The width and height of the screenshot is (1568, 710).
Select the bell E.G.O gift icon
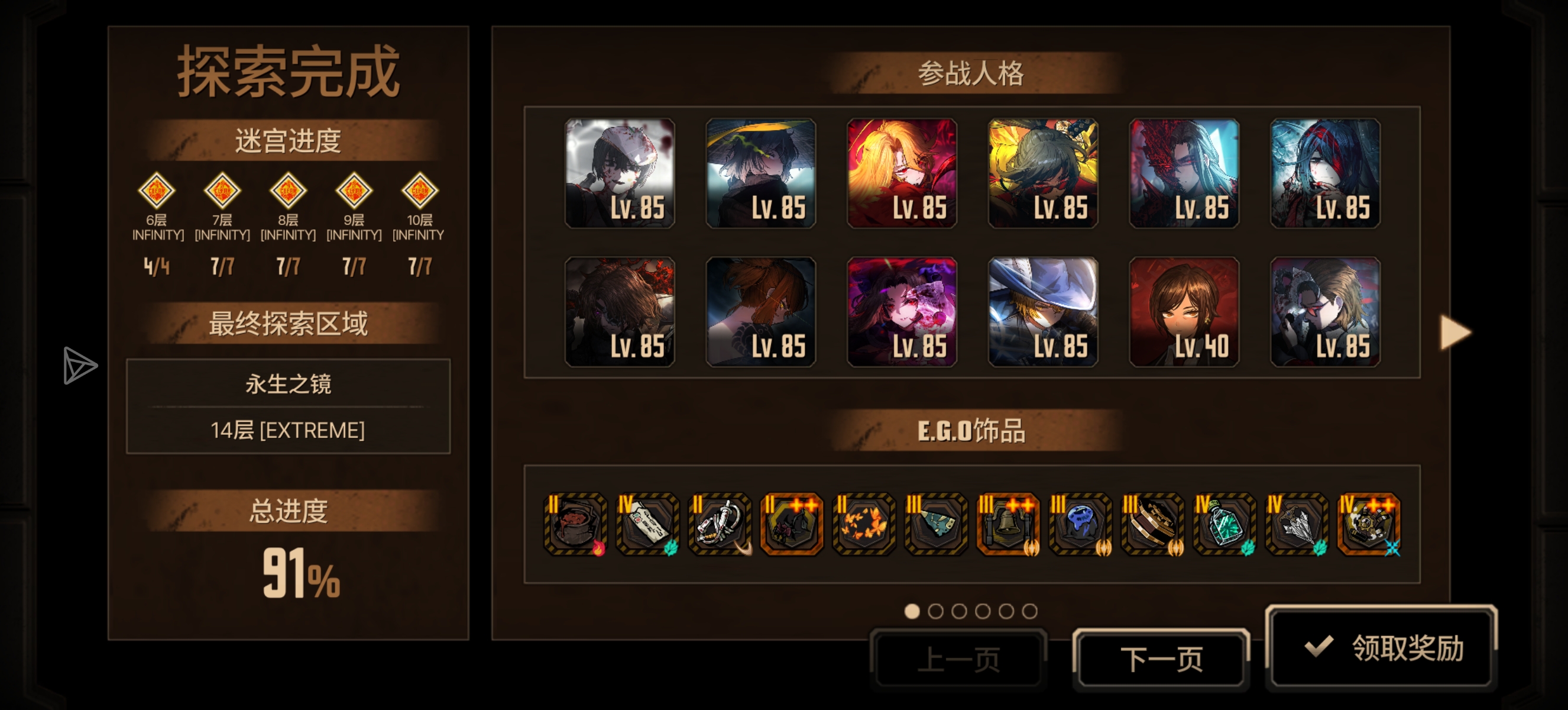tap(1008, 524)
